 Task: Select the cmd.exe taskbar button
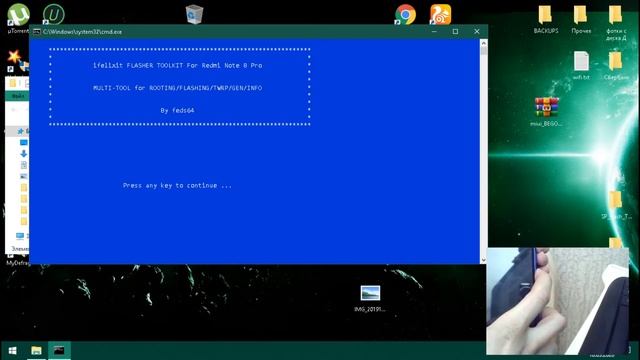pos(59,351)
